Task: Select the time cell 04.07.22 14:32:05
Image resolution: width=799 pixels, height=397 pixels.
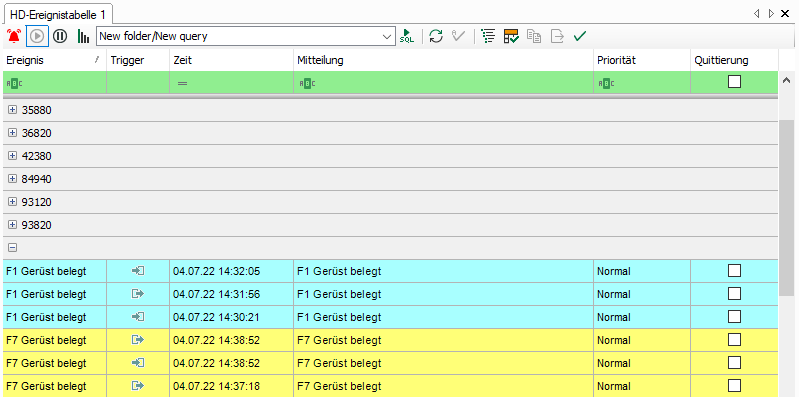Action: pos(231,271)
